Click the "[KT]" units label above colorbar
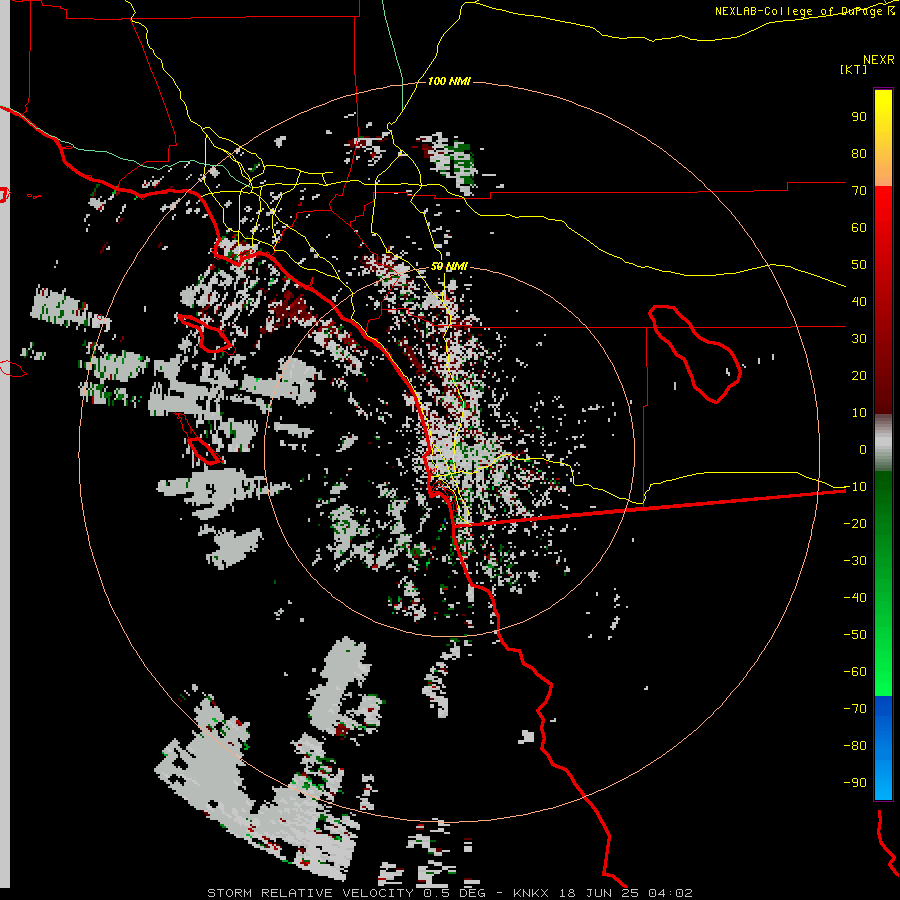Image resolution: width=900 pixels, height=900 pixels. pyautogui.click(x=853, y=69)
